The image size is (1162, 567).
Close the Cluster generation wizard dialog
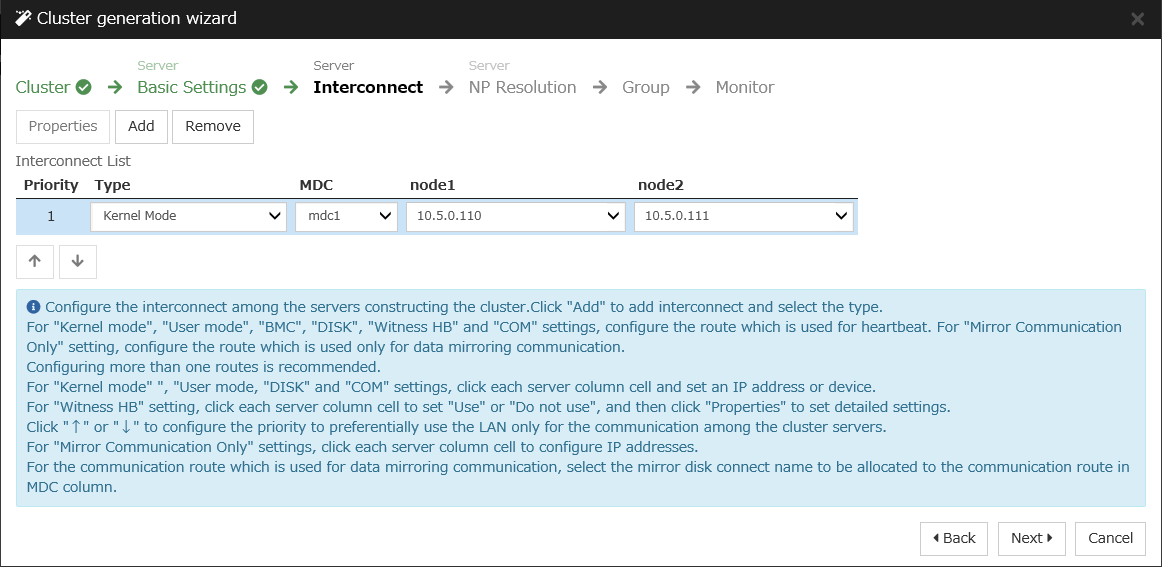1137,19
